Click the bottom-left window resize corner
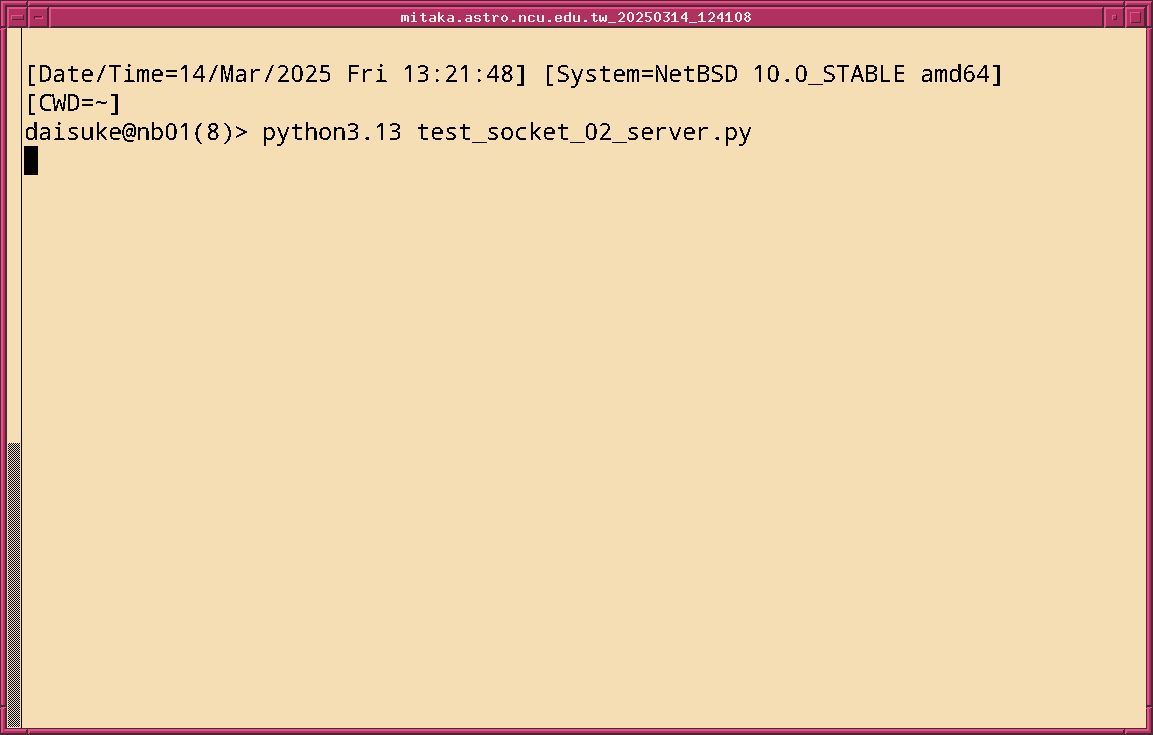Viewport: 1153px width, 735px height. click(4, 730)
